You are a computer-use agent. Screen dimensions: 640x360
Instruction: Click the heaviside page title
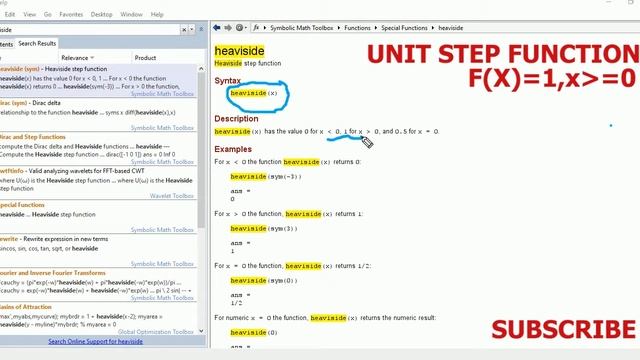pyautogui.click(x=240, y=51)
